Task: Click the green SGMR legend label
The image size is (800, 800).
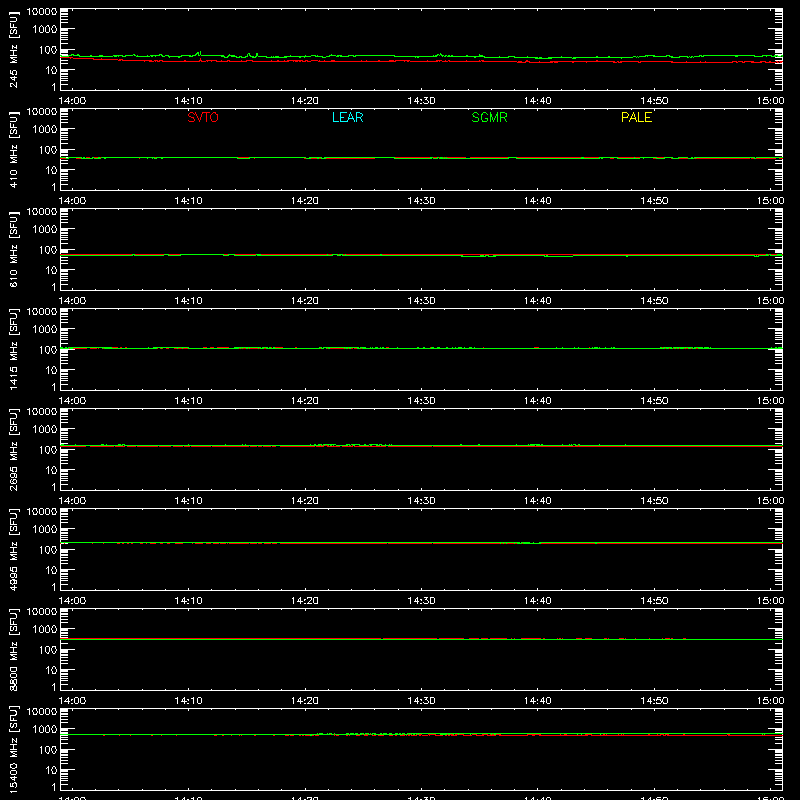Action: (489, 117)
